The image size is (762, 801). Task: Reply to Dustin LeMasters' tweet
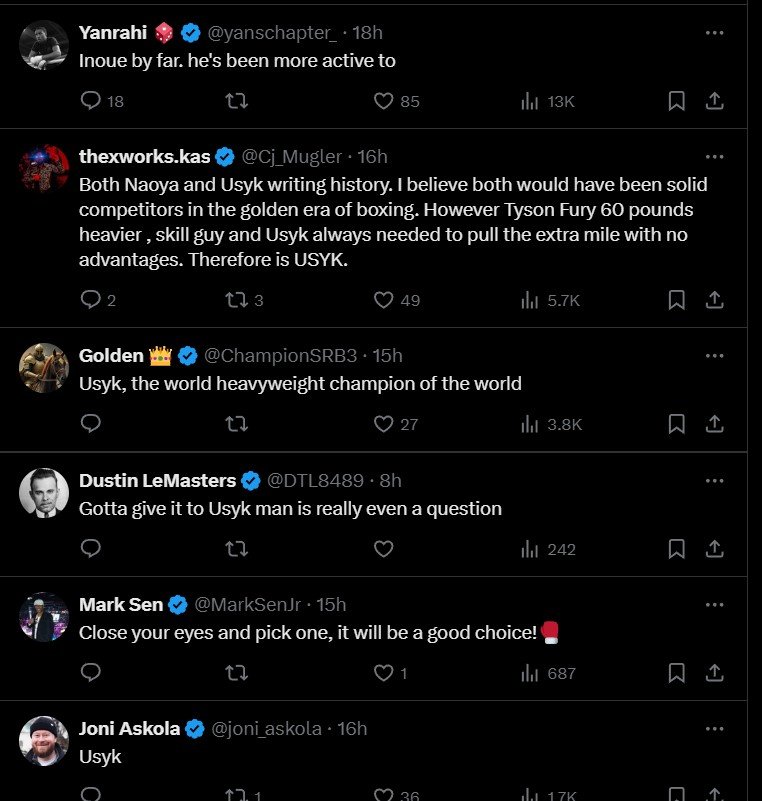[91, 549]
